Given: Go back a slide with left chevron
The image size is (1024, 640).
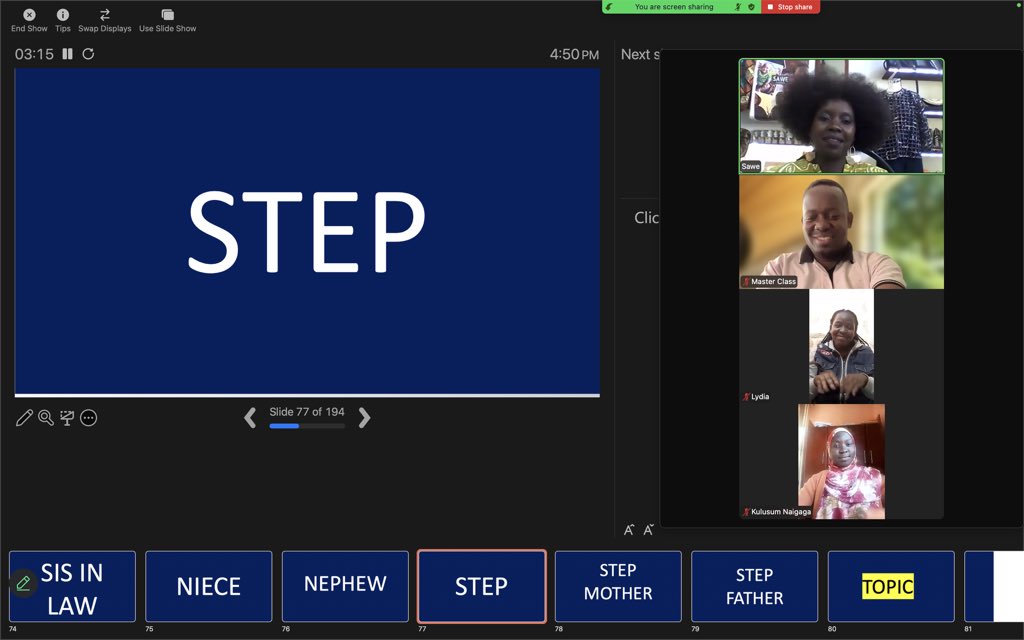Looking at the screenshot, I should click(250, 417).
